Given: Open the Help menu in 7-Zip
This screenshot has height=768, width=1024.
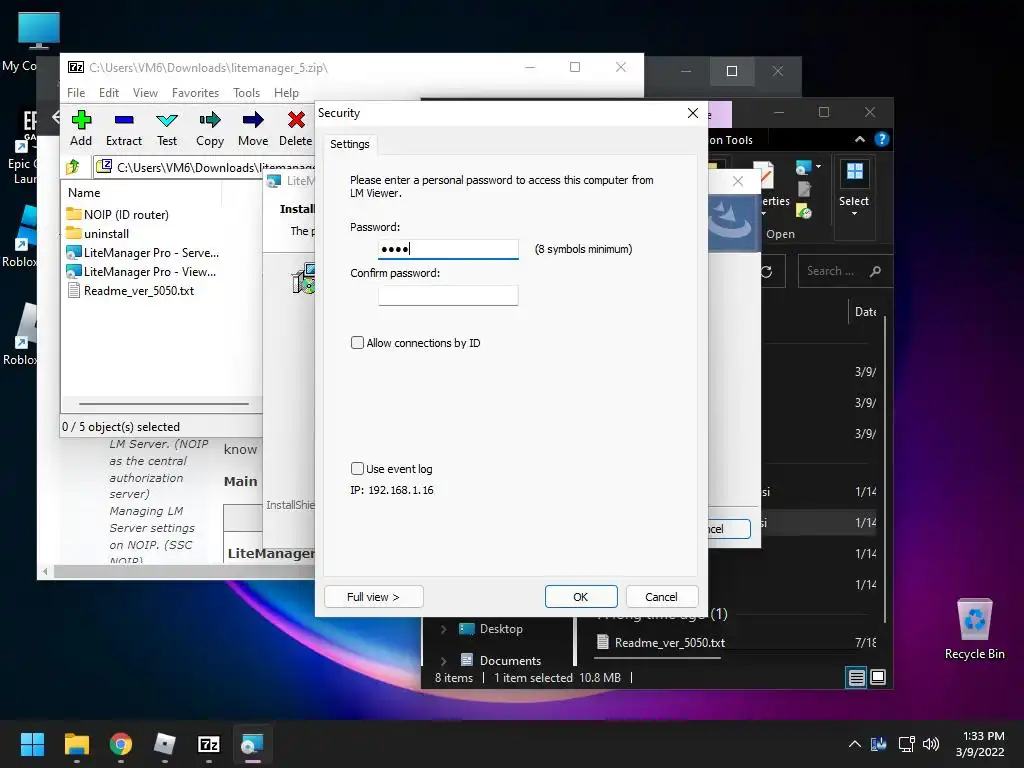Looking at the screenshot, I should click(286, 93).
